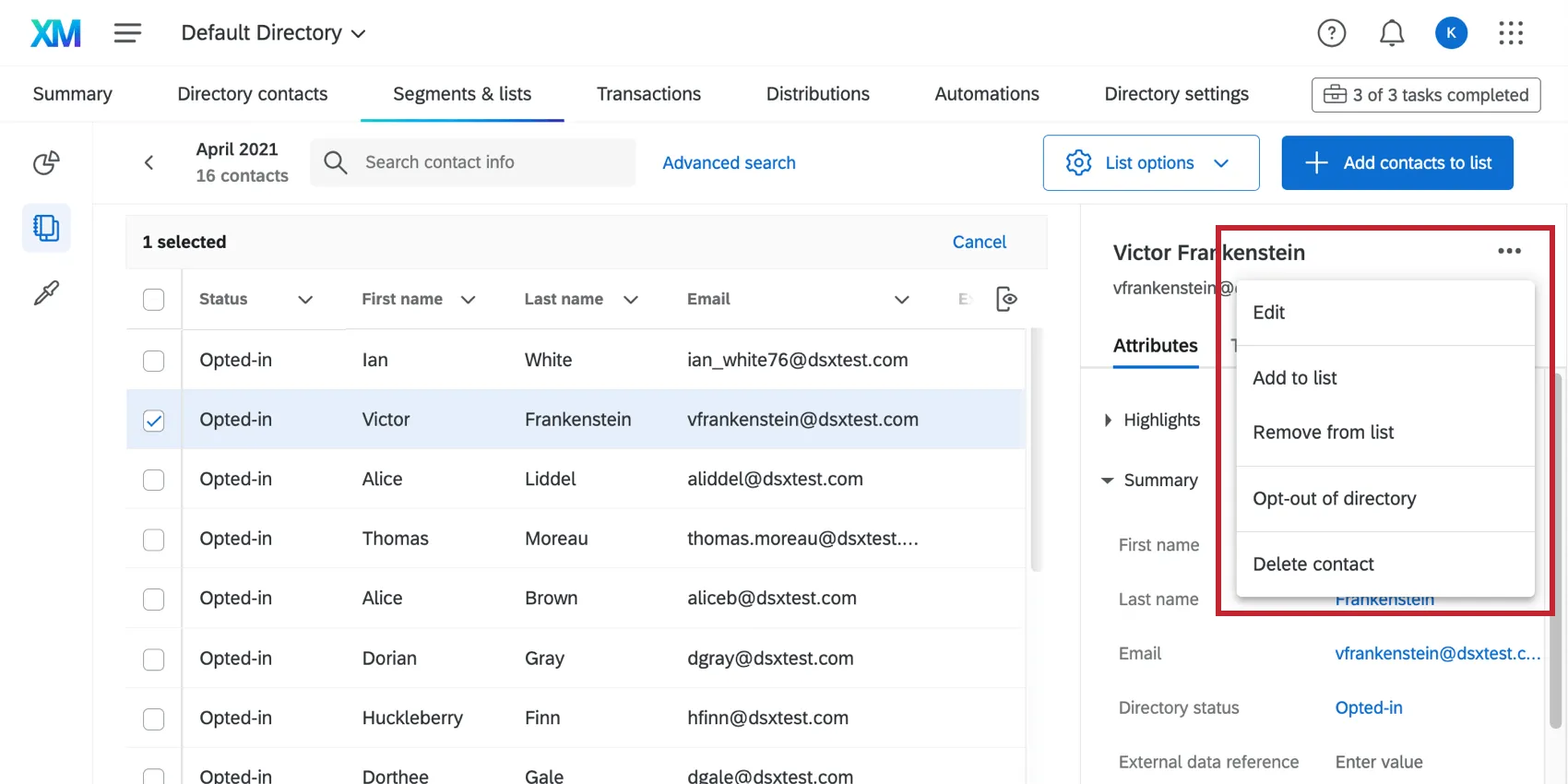Open the hamburger navigation menu
The width and height of the screenshot is (1568, 784).
pyautogui.click(x=127, y=33)
